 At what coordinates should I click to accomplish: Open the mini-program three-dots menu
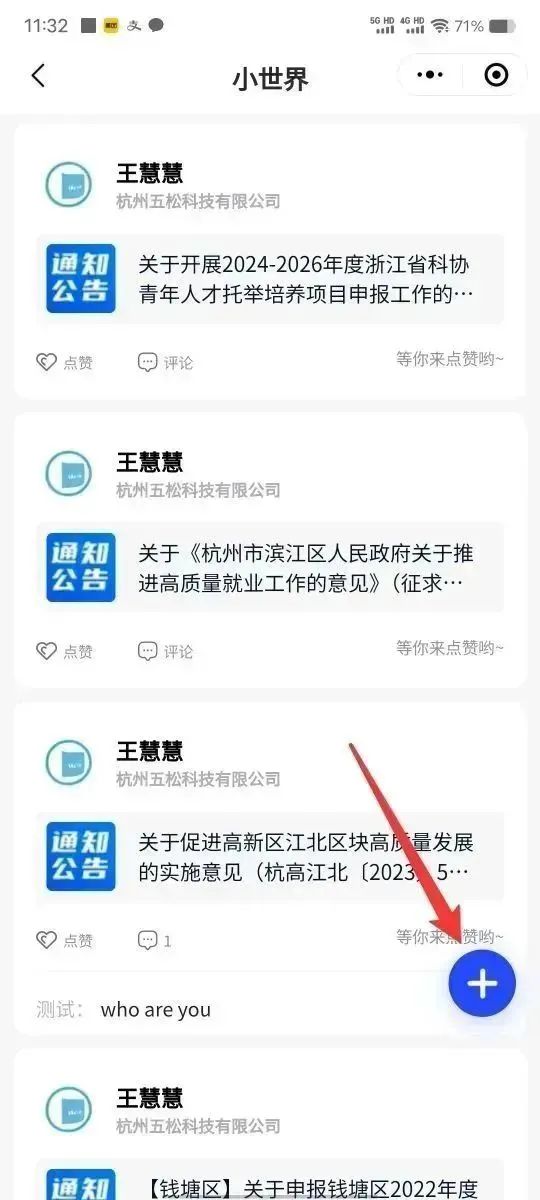(429, 75)
